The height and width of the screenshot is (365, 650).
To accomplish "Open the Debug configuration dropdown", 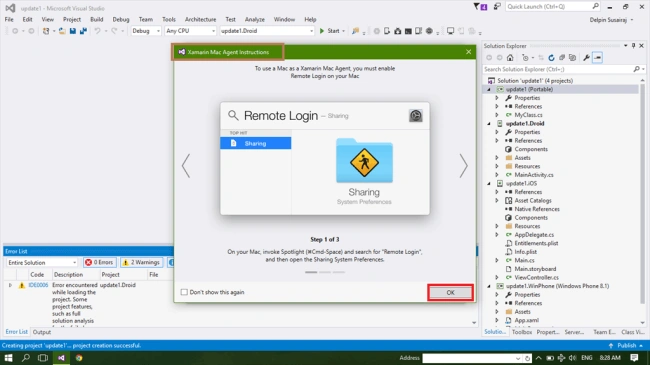I will coord(146,31).
